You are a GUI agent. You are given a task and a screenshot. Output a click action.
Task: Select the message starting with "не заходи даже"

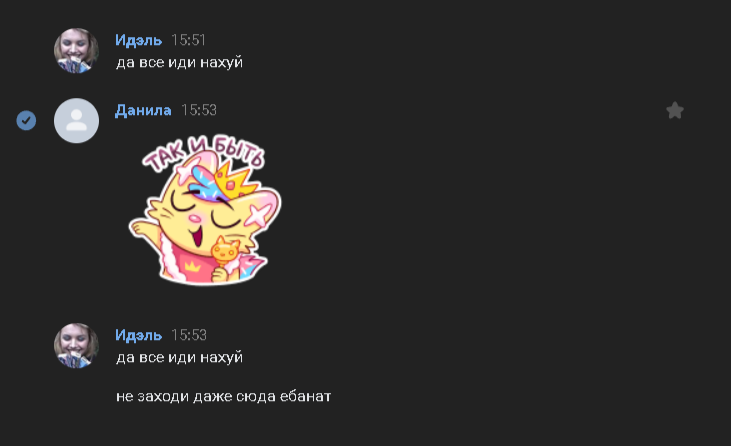[x=223, y=396]
